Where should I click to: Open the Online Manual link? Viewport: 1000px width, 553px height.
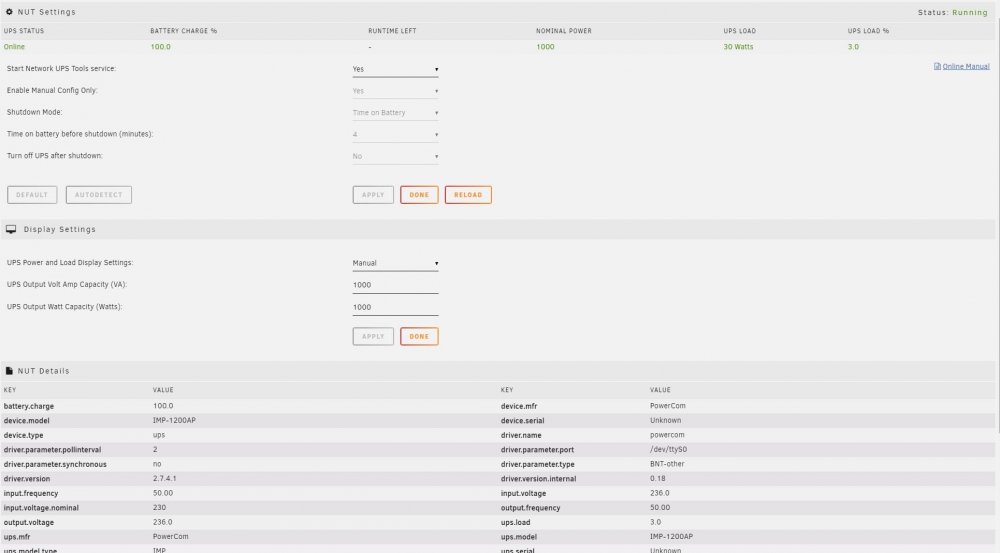coord(966,66)
